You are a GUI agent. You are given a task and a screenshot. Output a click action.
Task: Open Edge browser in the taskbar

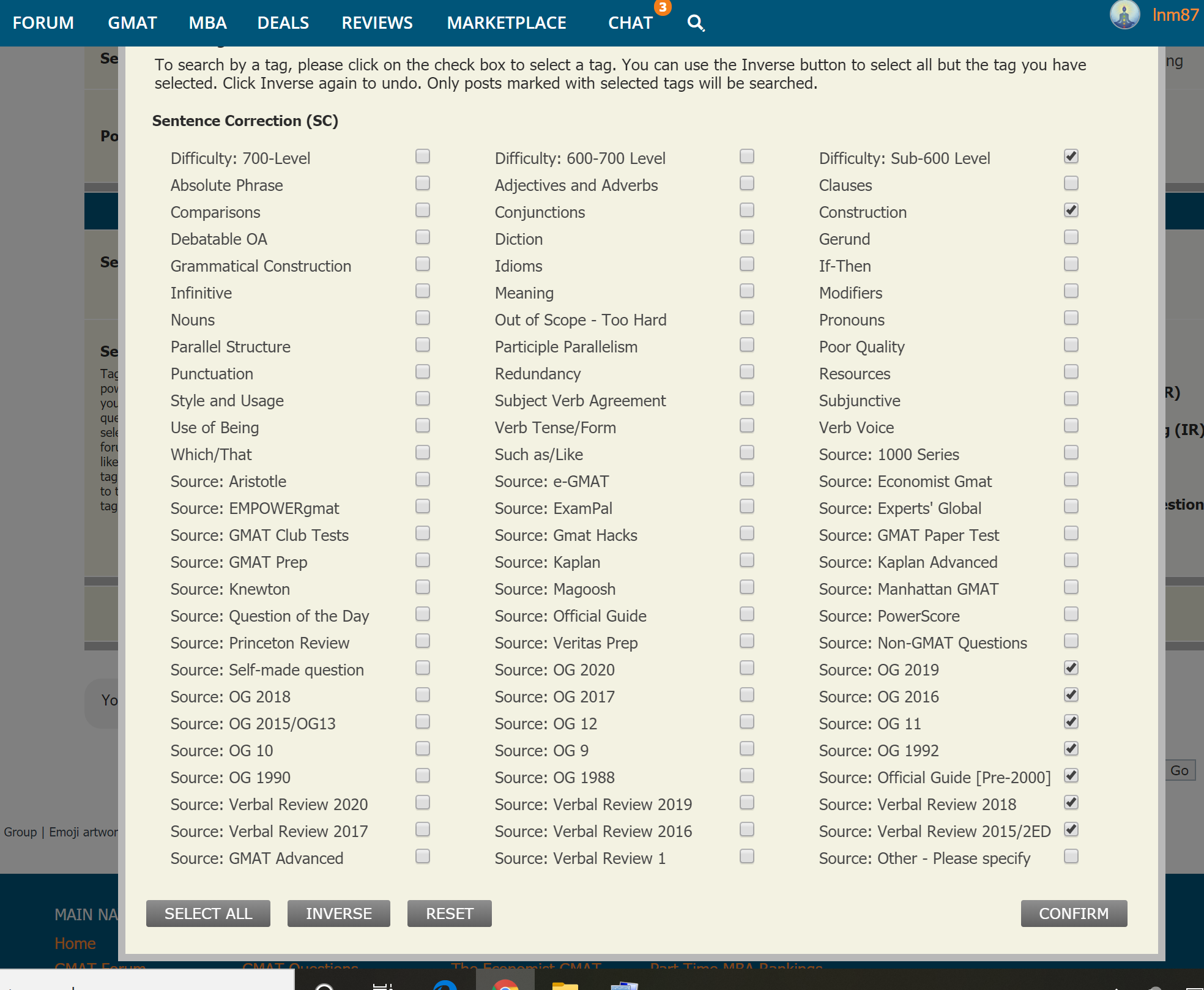(445, 984)
